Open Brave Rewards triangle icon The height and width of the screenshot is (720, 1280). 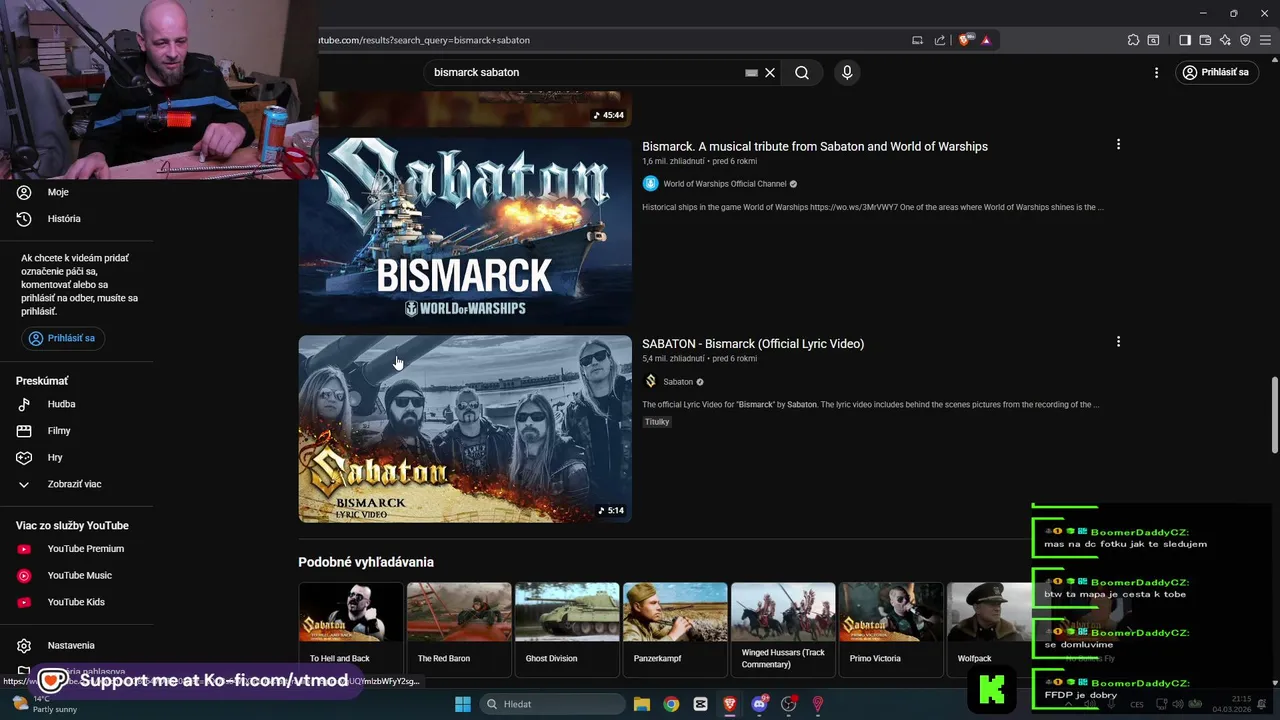click(985, 40)
